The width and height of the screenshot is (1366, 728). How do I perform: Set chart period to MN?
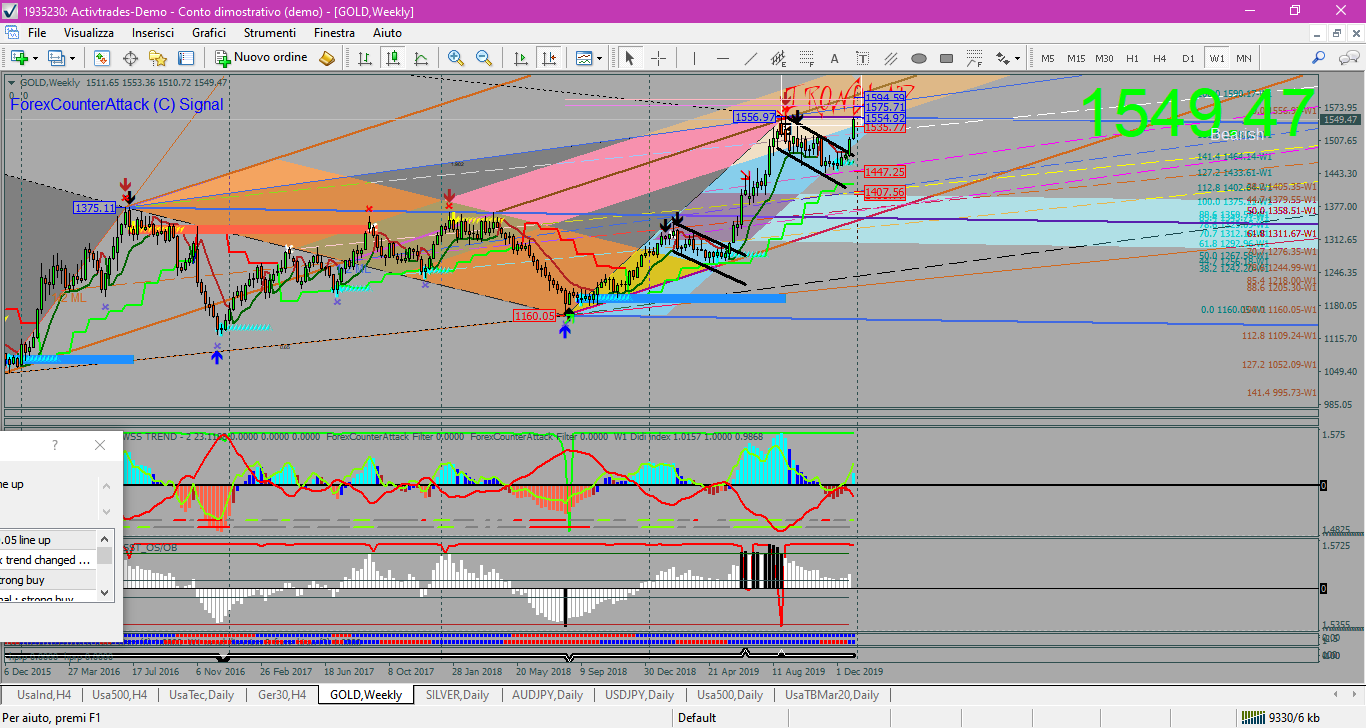tap(1243, 58)
